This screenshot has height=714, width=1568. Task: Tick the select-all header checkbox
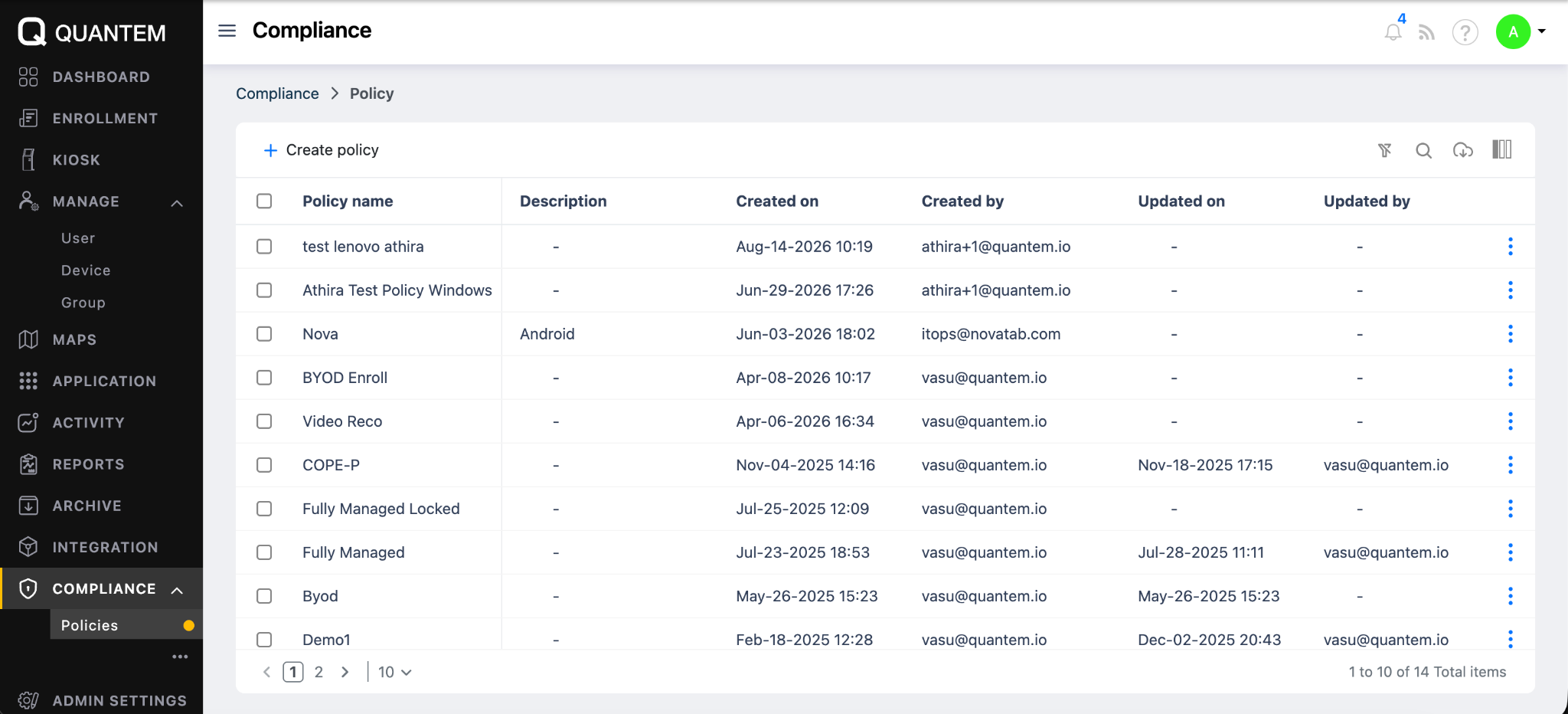(264, 201)
